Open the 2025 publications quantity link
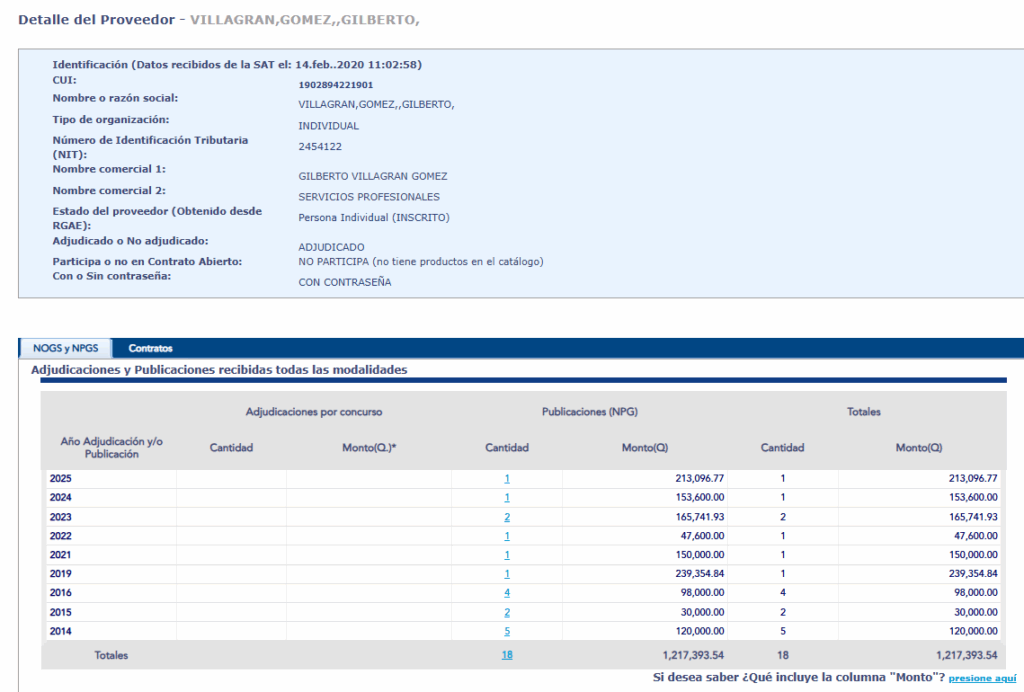 [x=507, y=479]
